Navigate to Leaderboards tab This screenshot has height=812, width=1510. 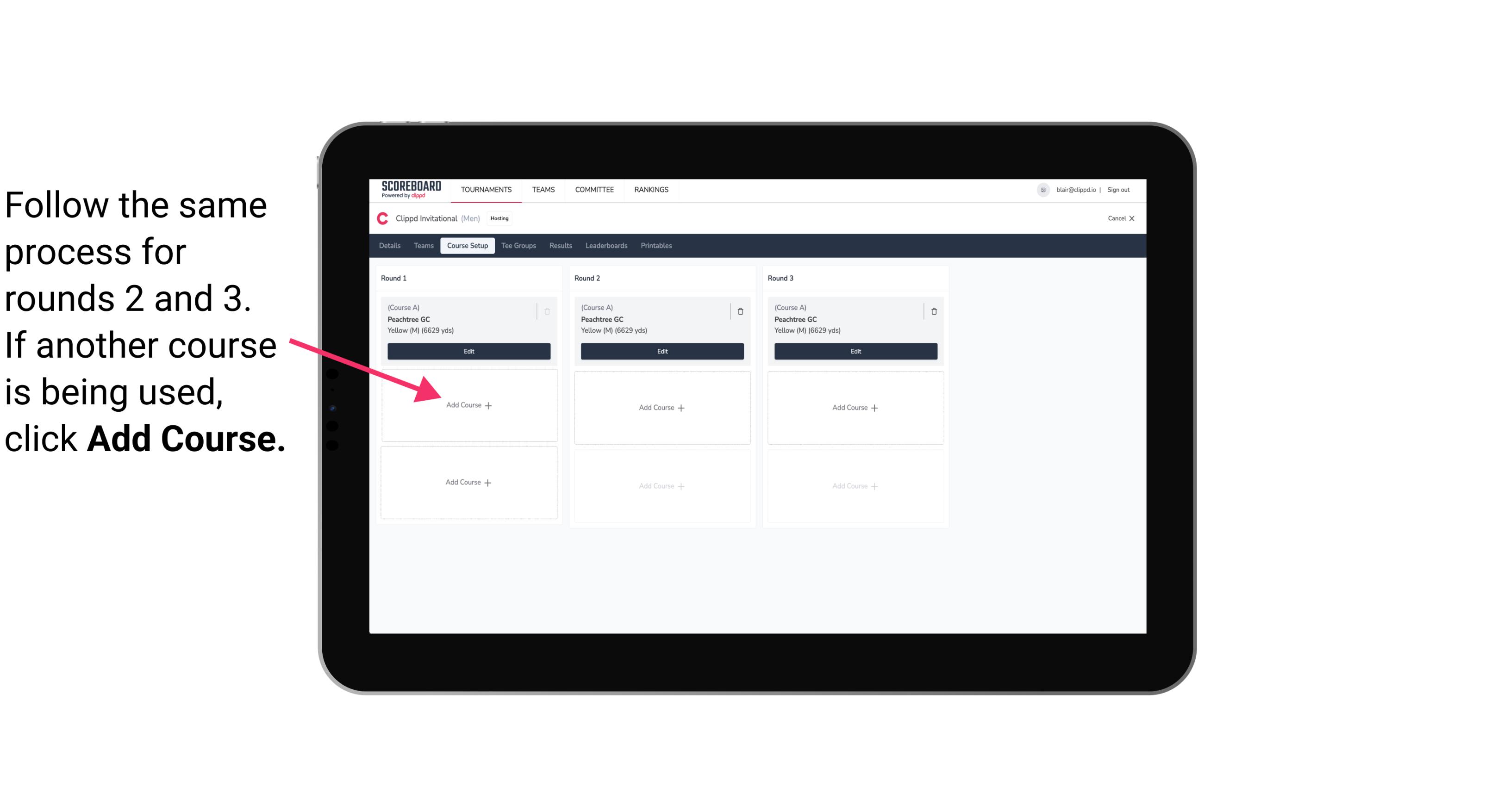click(x=605, y=246)
